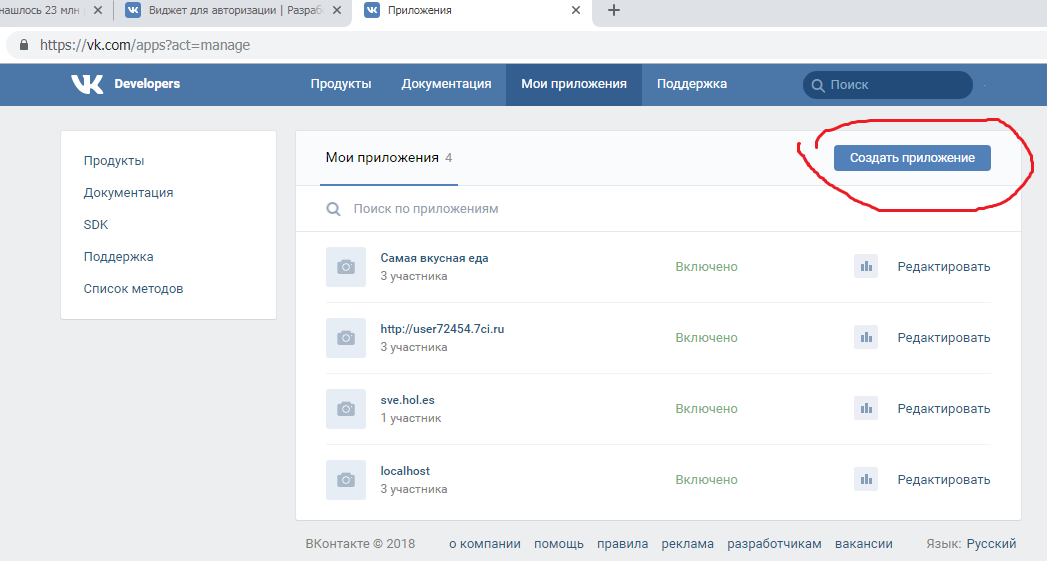This screenshot has height=561, width=1047.
Task: Click camera thumbnail of localhost app
Action: pos(346,480)
